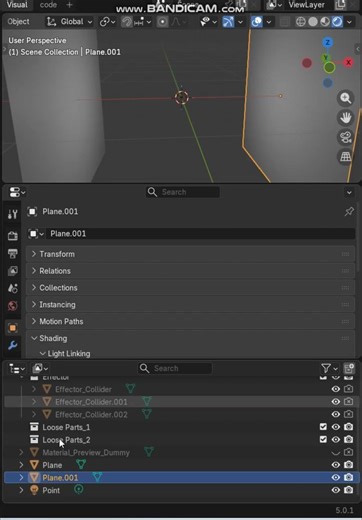The width and height of the screenshot is (362, 520).
Task: Click mesh data icon beside Plane.001
Action: pyautogui.click(x=97, y=477)
